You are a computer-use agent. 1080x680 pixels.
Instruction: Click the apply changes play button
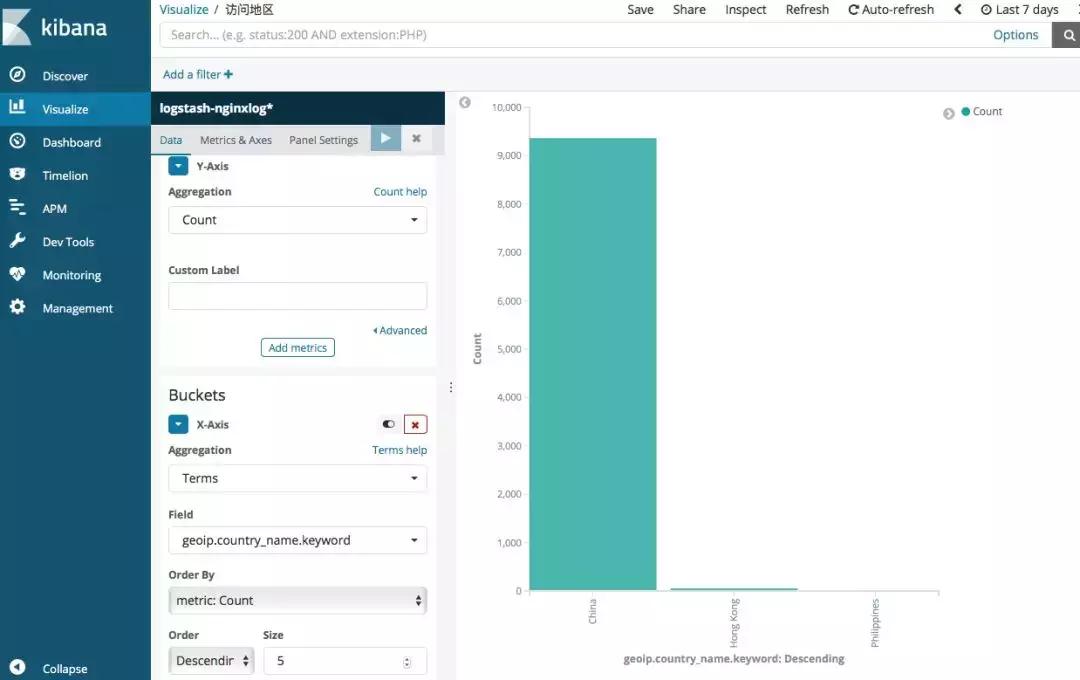tap(385, 138)
